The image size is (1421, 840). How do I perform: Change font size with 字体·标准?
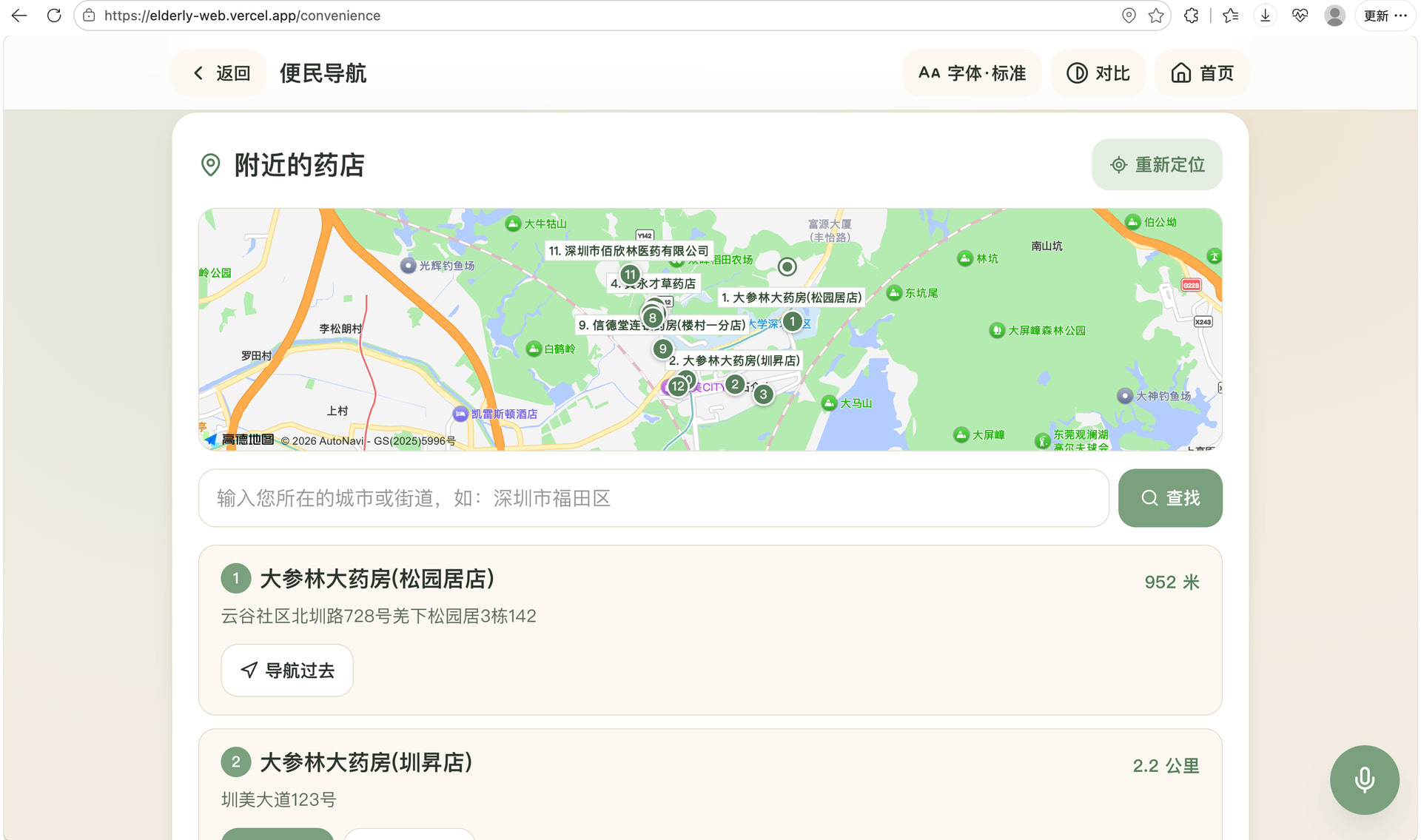(972, 73)
